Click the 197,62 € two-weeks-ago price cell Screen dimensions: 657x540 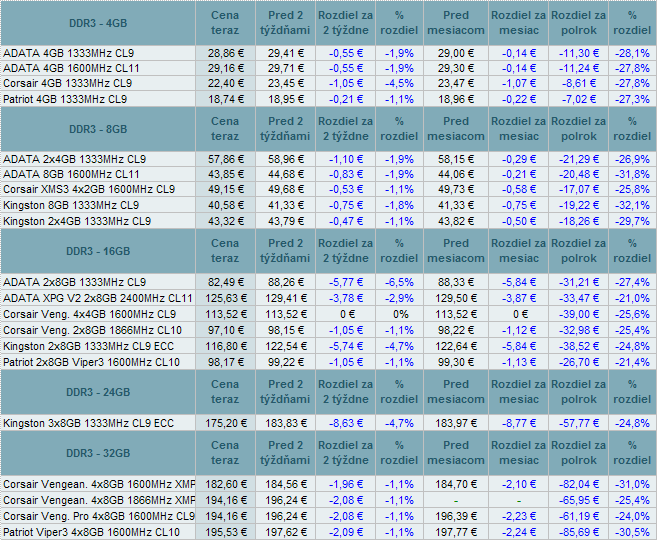click(x=286, y=532)
